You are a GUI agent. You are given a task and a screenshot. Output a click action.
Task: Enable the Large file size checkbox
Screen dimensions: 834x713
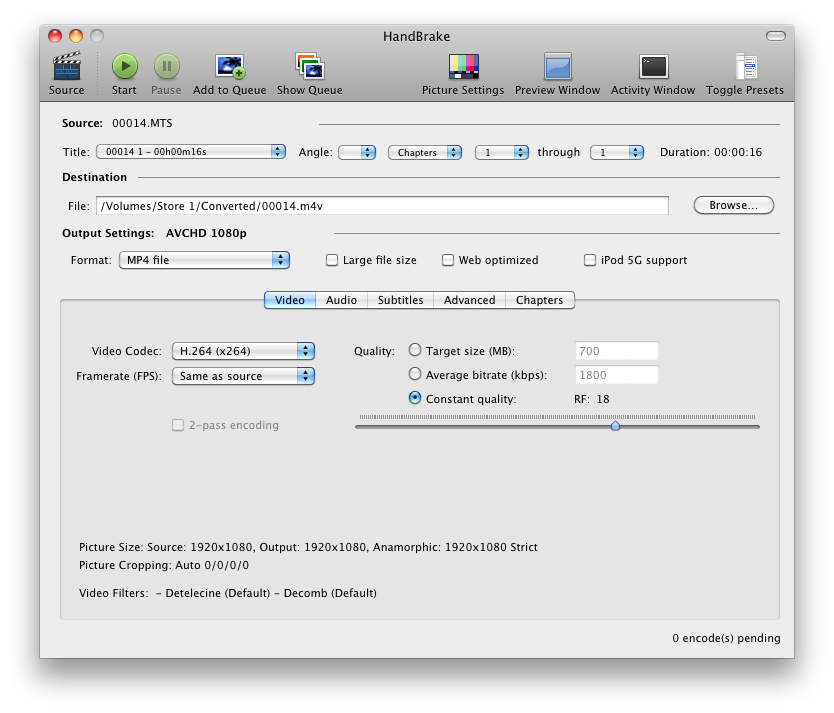332,260
